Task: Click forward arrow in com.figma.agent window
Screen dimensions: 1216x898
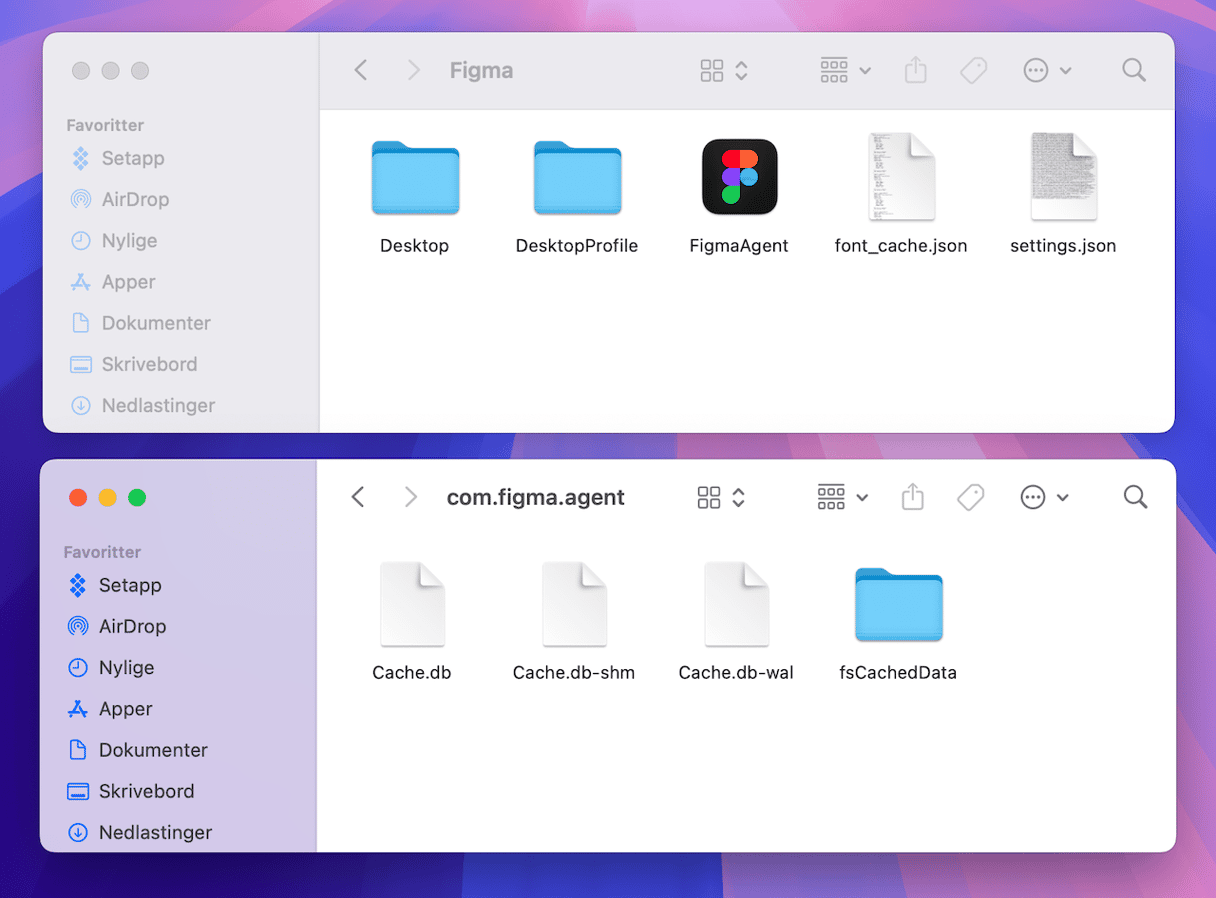Action: click(x=410, y=497)
